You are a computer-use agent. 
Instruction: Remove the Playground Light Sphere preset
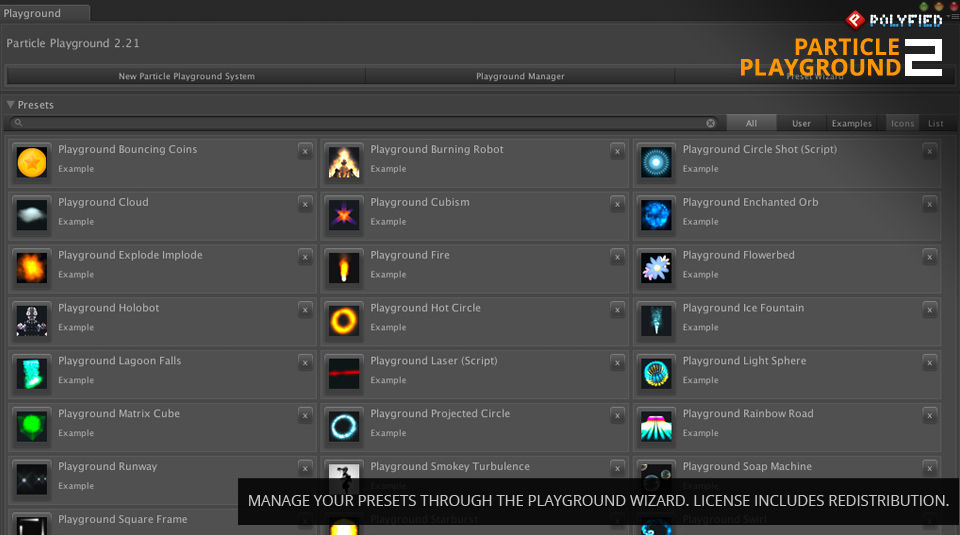click(929, 362)
